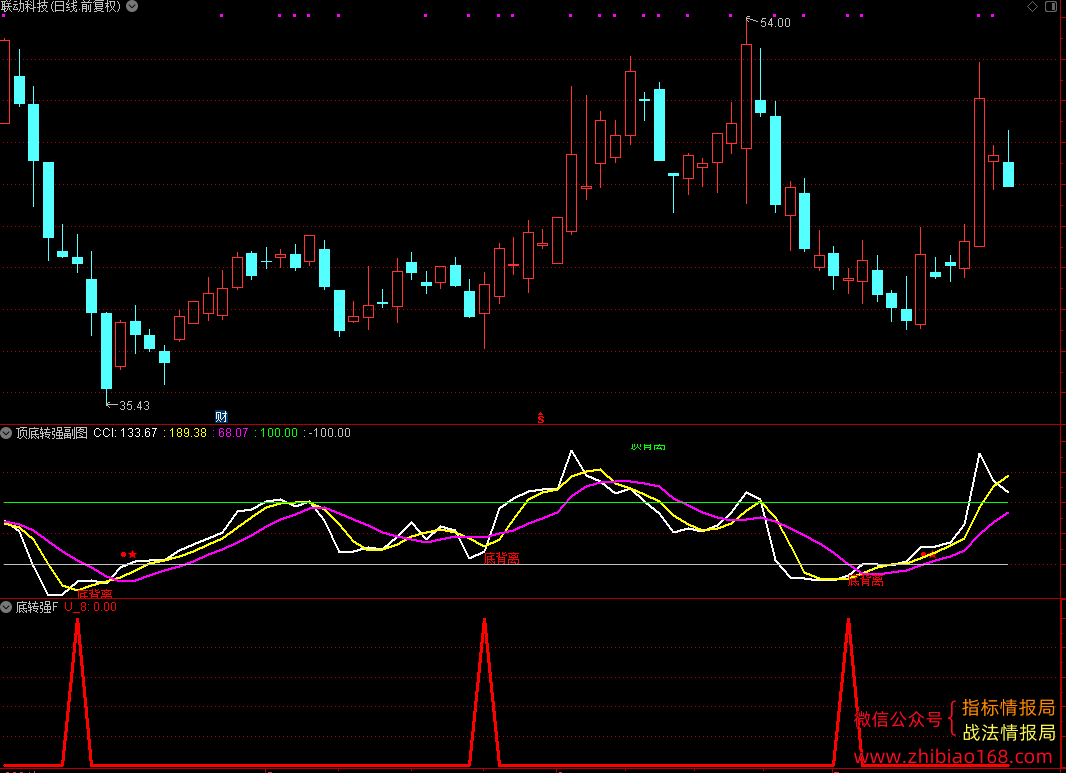Expand the 顶底转强副图 indicator menu arrow
This screenshot has width=1066, height=773.
click(x=6, y=433)
